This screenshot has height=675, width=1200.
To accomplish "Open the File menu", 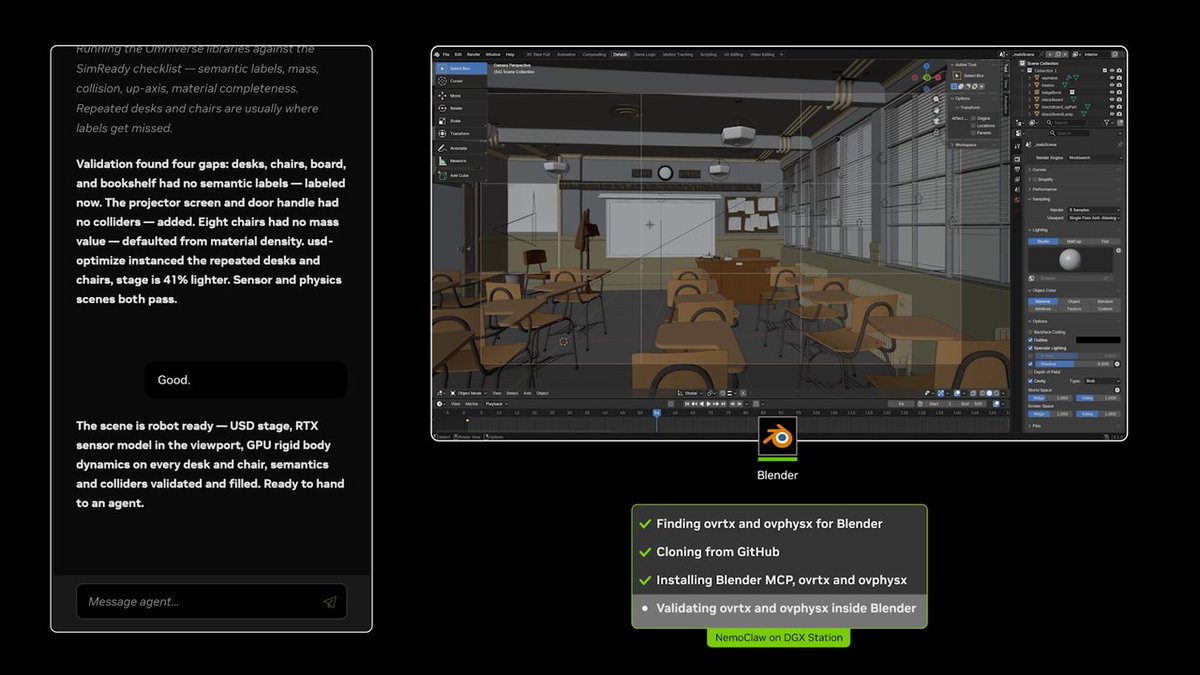I will (446, 55).
